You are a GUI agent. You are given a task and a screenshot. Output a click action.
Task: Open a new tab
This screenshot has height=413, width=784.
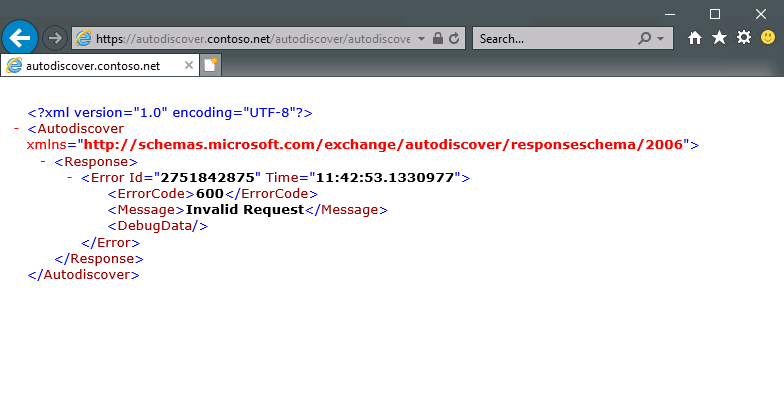210,66
